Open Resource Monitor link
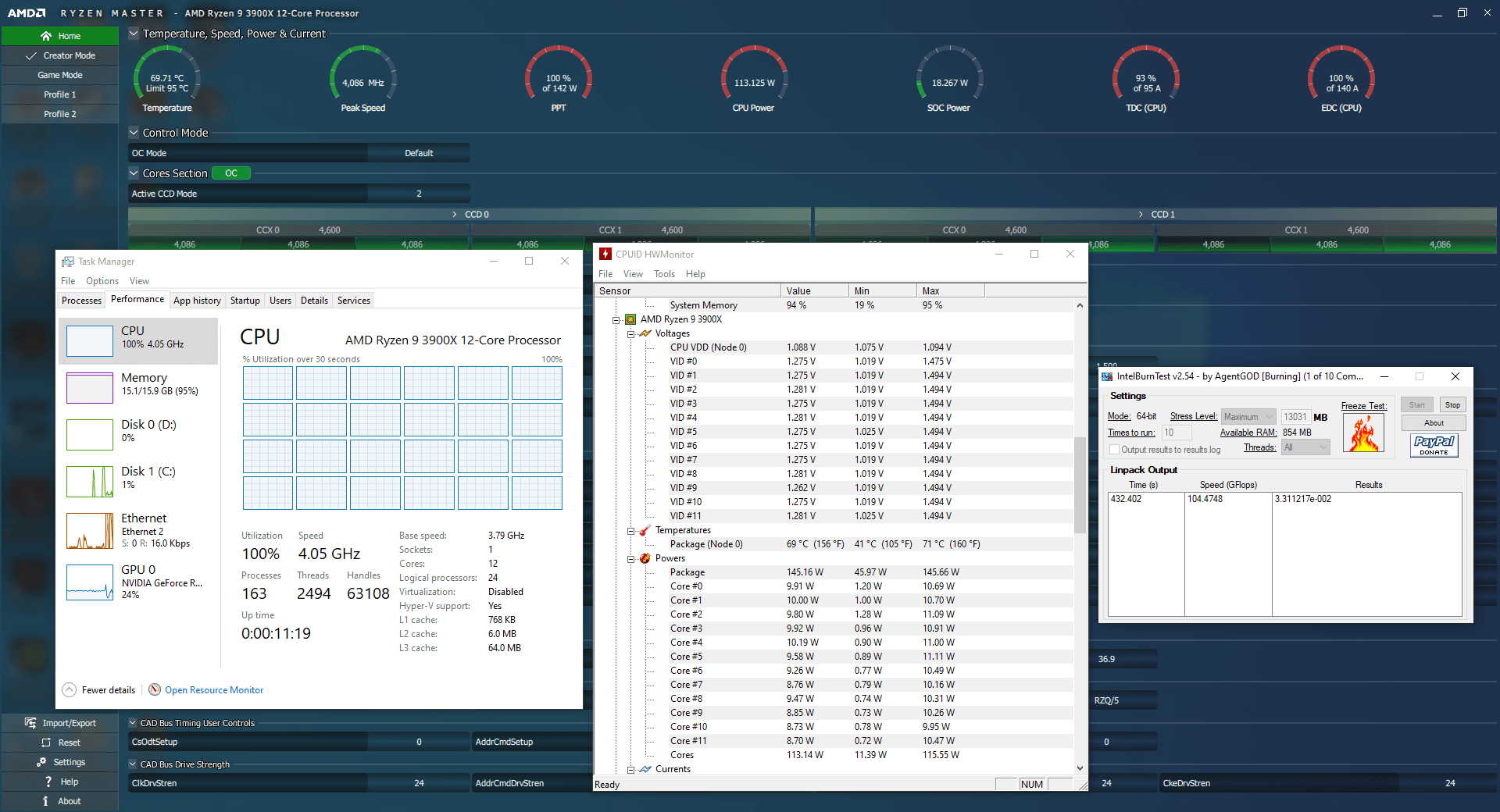The height and width of the screenshot is (812, 1500). [x=213, y=690]
